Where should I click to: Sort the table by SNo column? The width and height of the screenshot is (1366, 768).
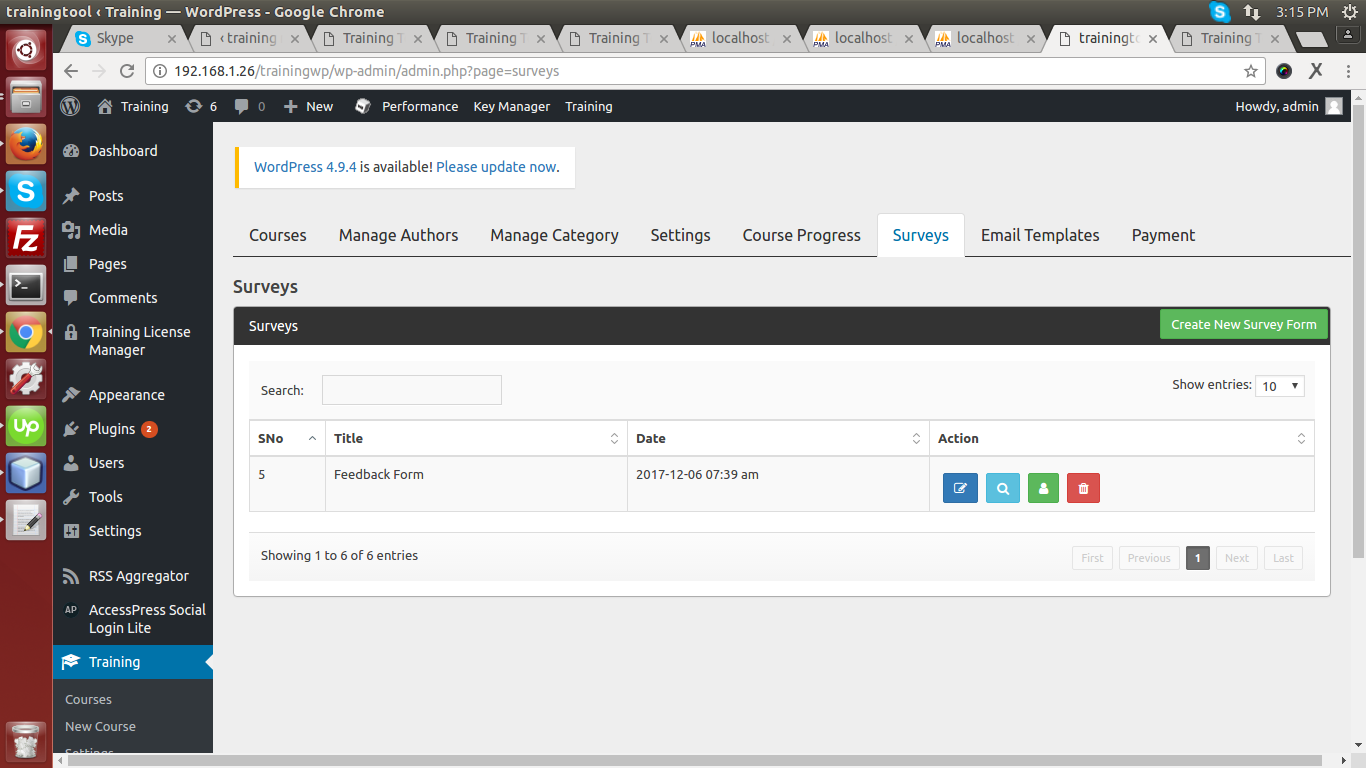click(287, 438)
